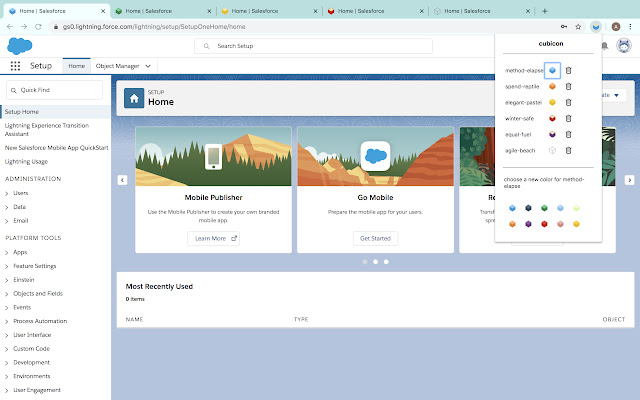Go to previous carousel slide
This screenshot has width=640, height=400.
[122, 180]
